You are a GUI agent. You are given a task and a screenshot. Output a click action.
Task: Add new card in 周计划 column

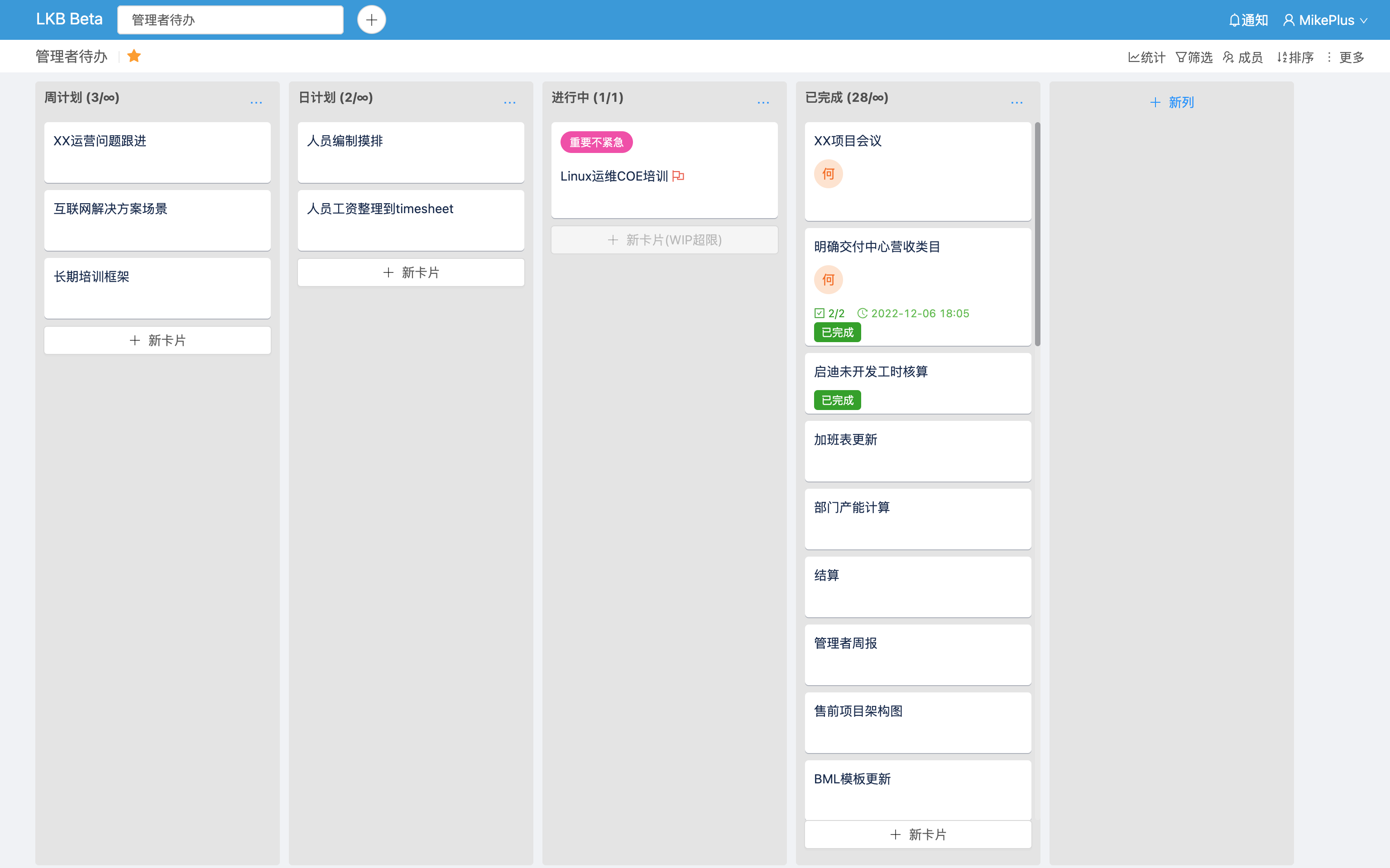(158, 340)
